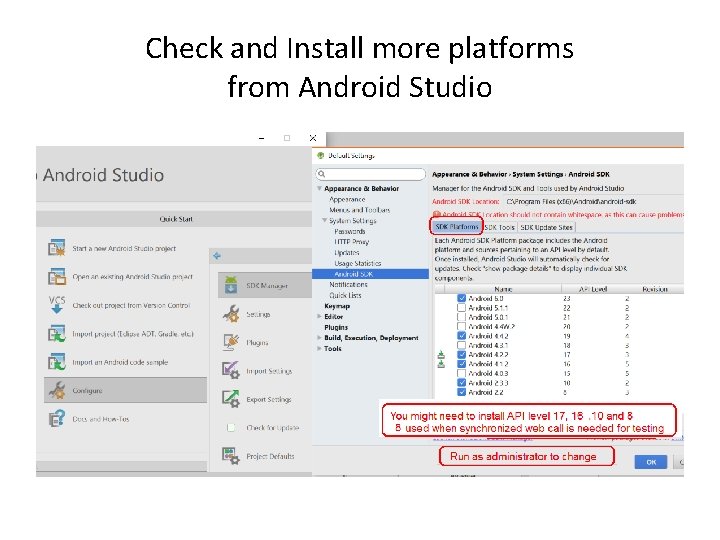Click the Check for Update icon

[231, 428]
